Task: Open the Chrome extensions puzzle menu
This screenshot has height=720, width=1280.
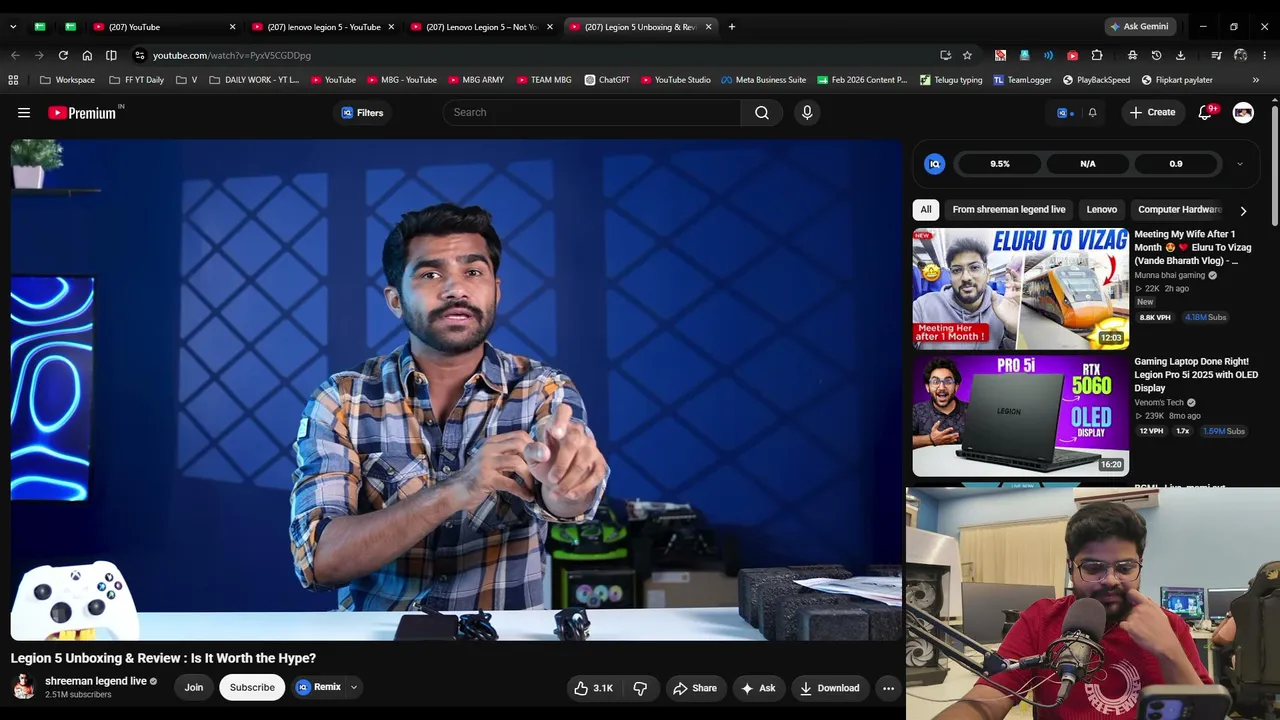Action: point(1097,55)
